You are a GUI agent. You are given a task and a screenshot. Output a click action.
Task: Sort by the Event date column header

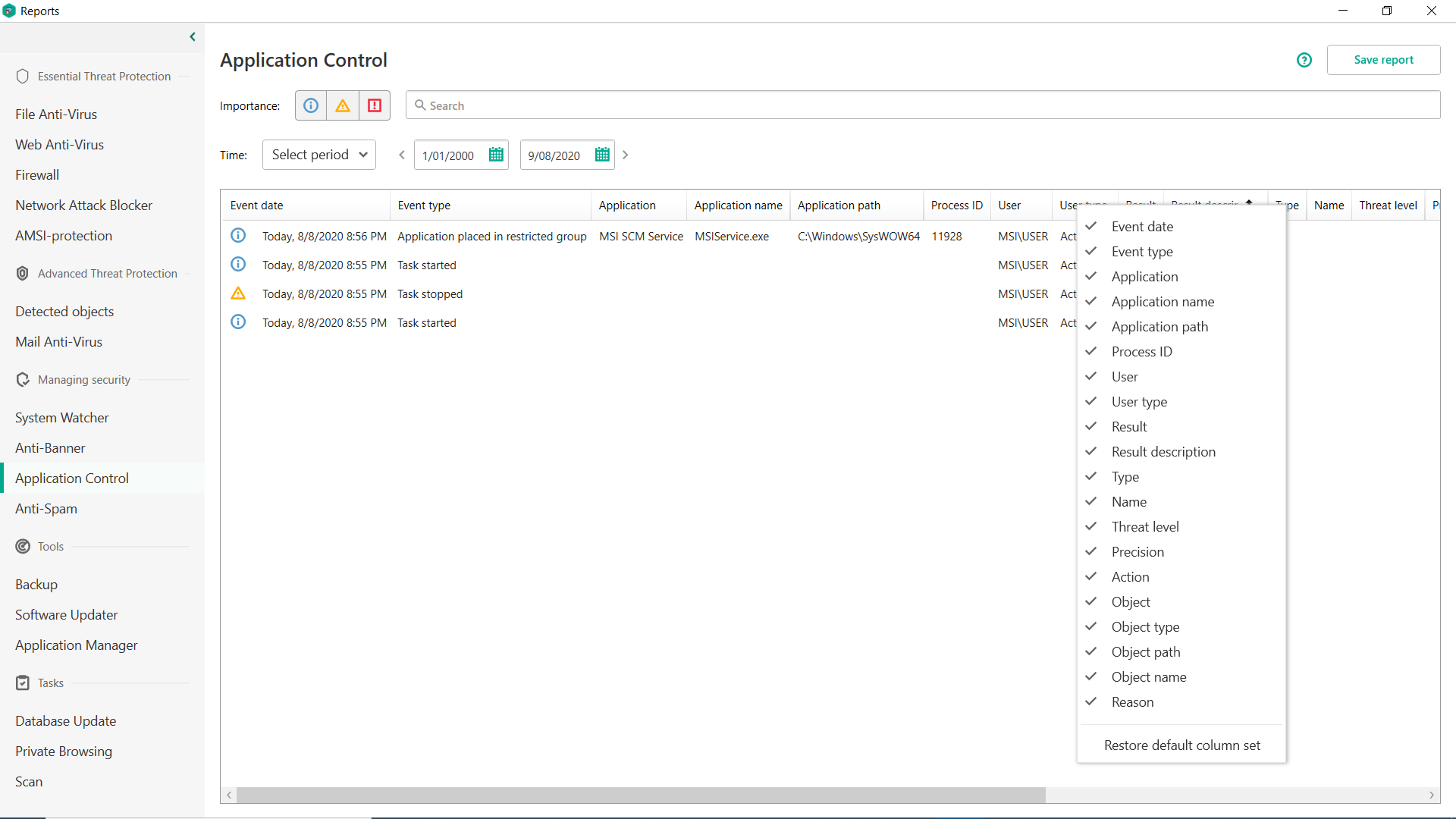click(x=306, y=205)
